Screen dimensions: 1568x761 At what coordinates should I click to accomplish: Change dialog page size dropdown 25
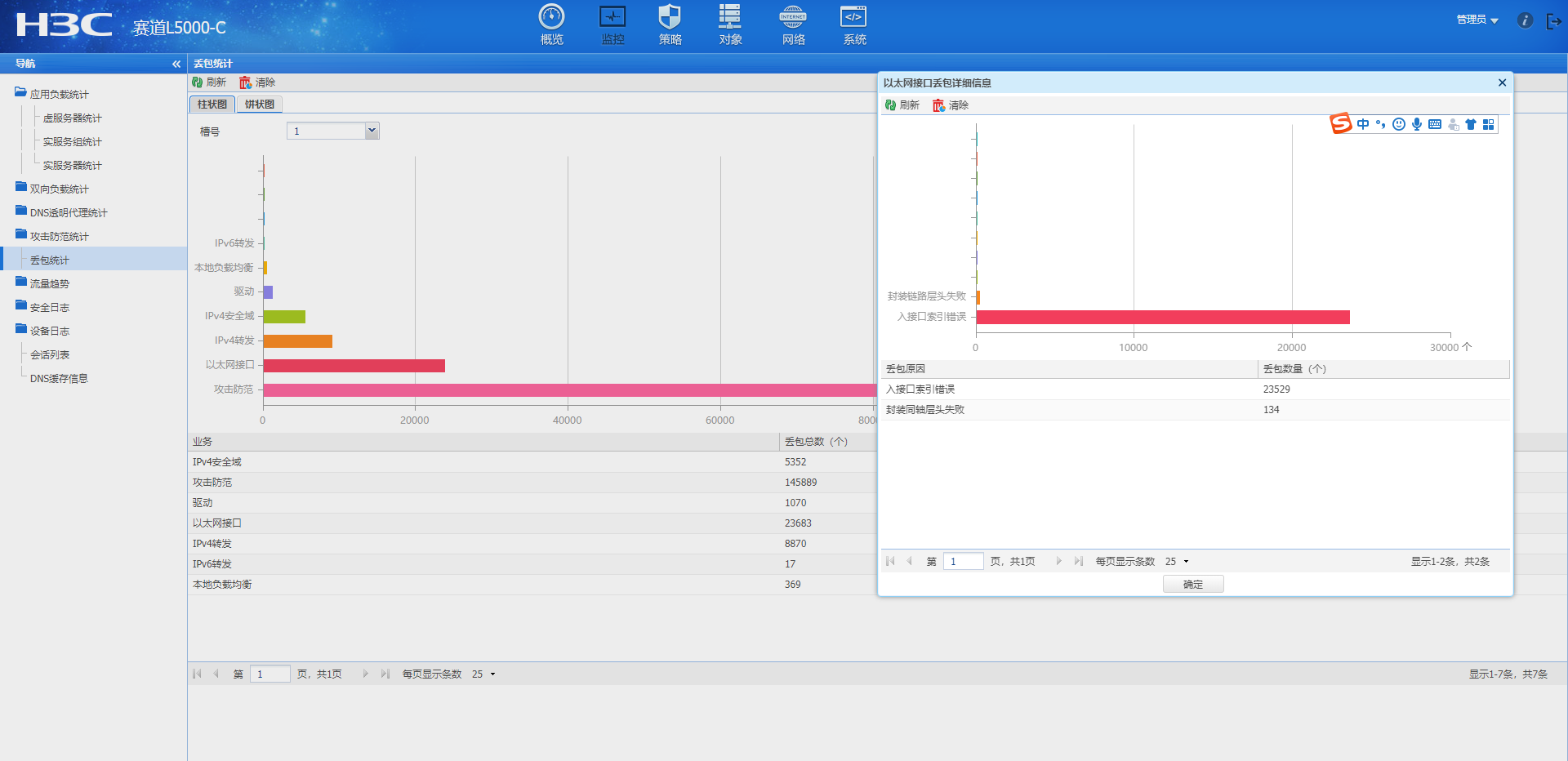point(1177,562)
